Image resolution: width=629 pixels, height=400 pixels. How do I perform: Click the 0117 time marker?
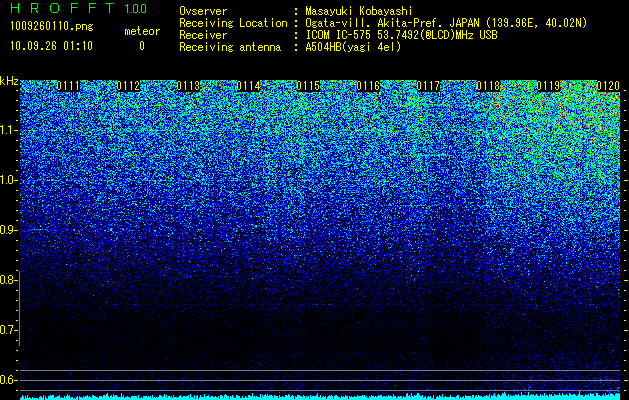[428, 86]
